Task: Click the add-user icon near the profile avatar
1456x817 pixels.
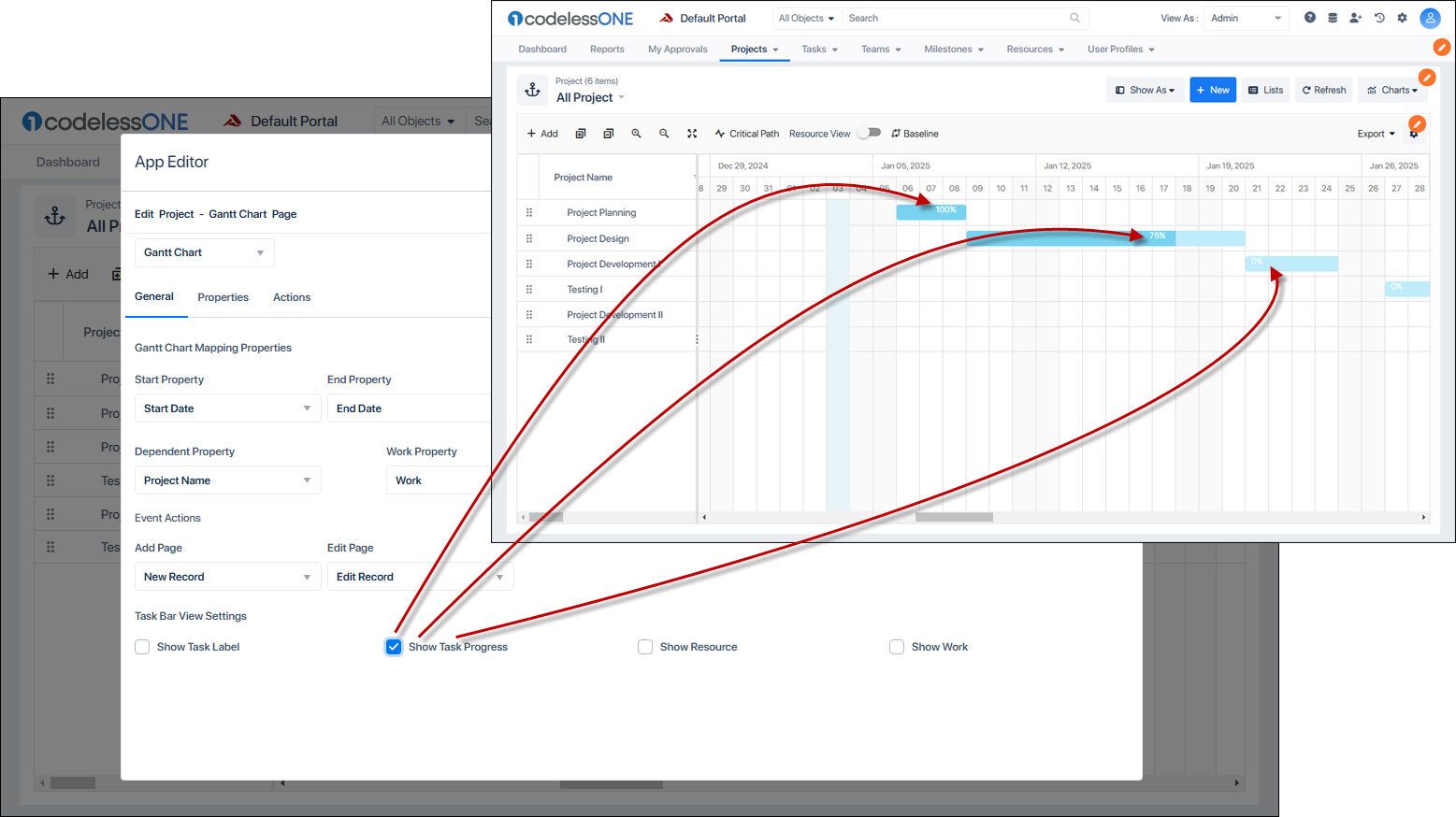Action: click(x=1356, y=17)
